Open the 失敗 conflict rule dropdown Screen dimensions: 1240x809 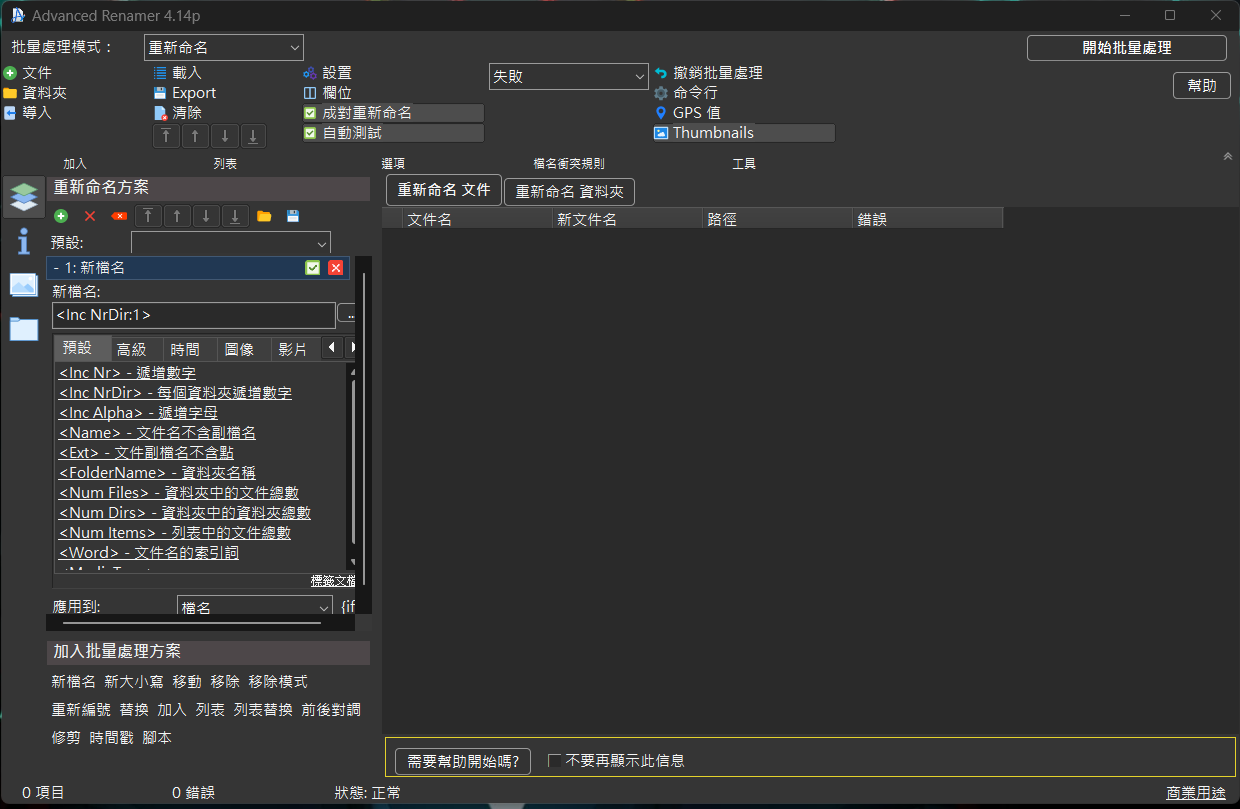point(569,76)
